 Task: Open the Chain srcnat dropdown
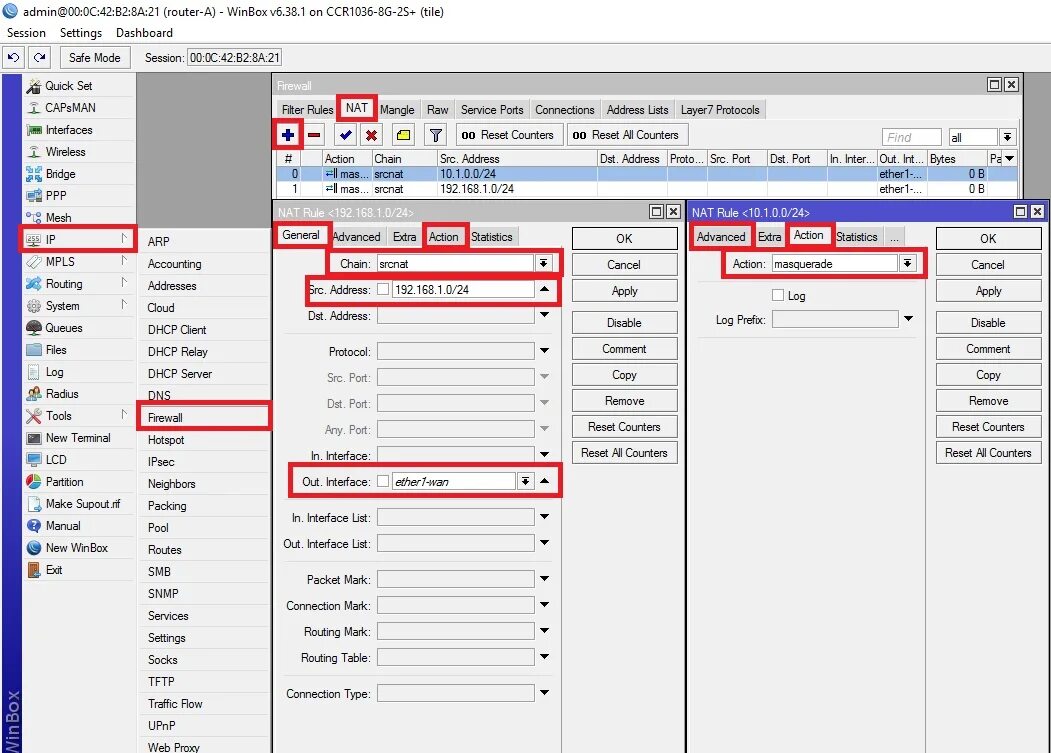click(544, 264)
